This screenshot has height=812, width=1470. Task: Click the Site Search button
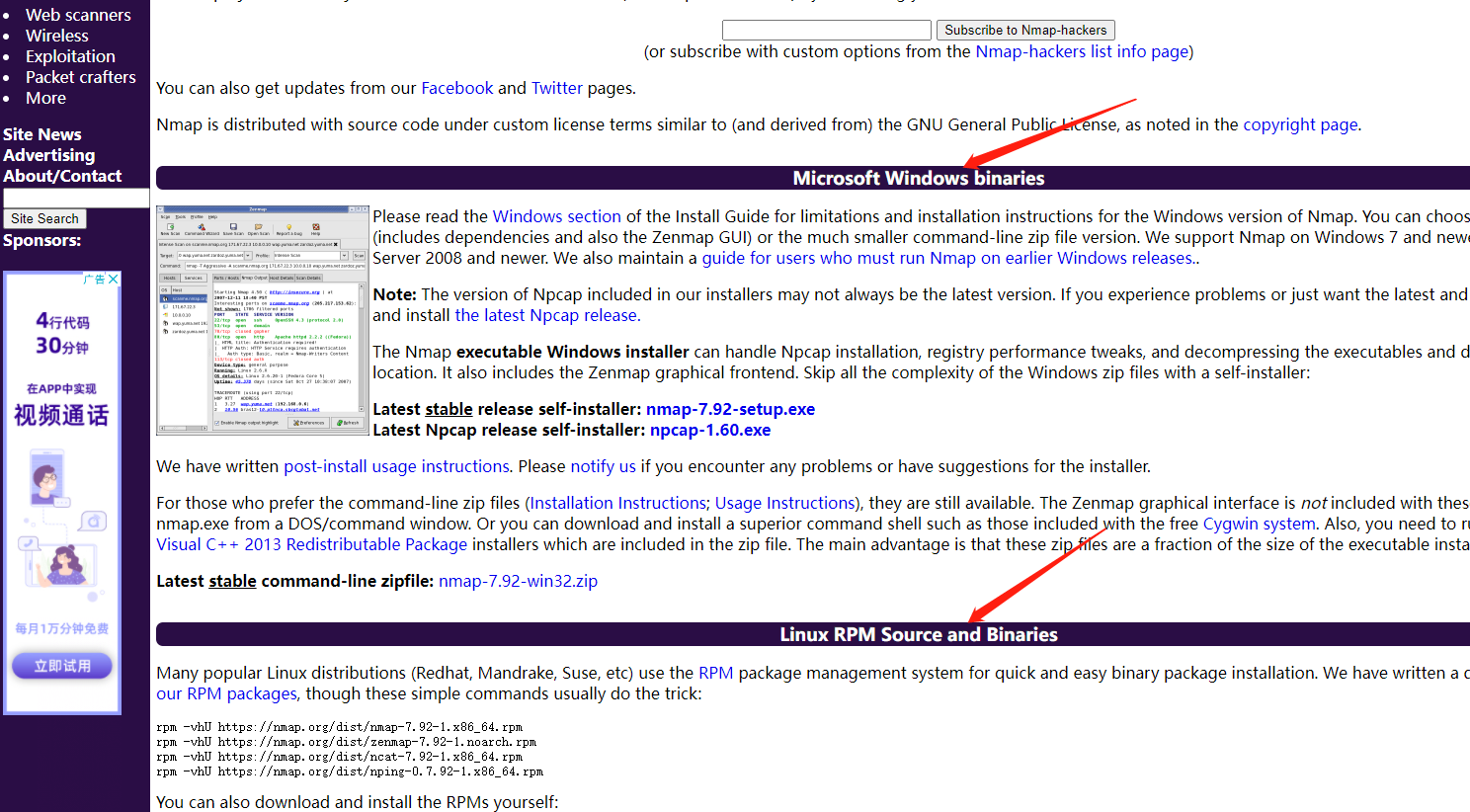pos(44,218)
